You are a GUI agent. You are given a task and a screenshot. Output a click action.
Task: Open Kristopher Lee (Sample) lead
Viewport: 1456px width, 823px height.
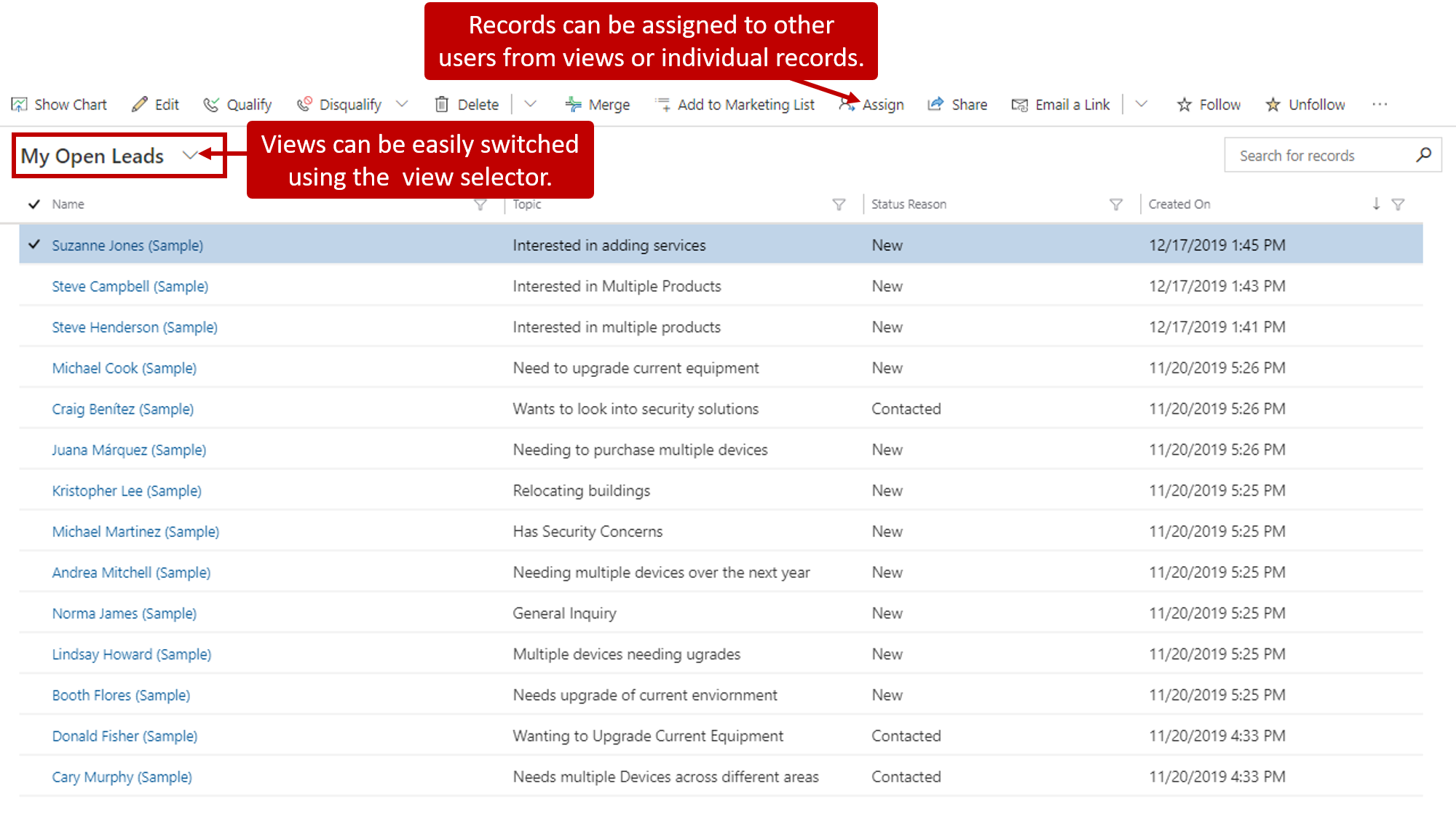pyautogui.click(x=127, y=491)
